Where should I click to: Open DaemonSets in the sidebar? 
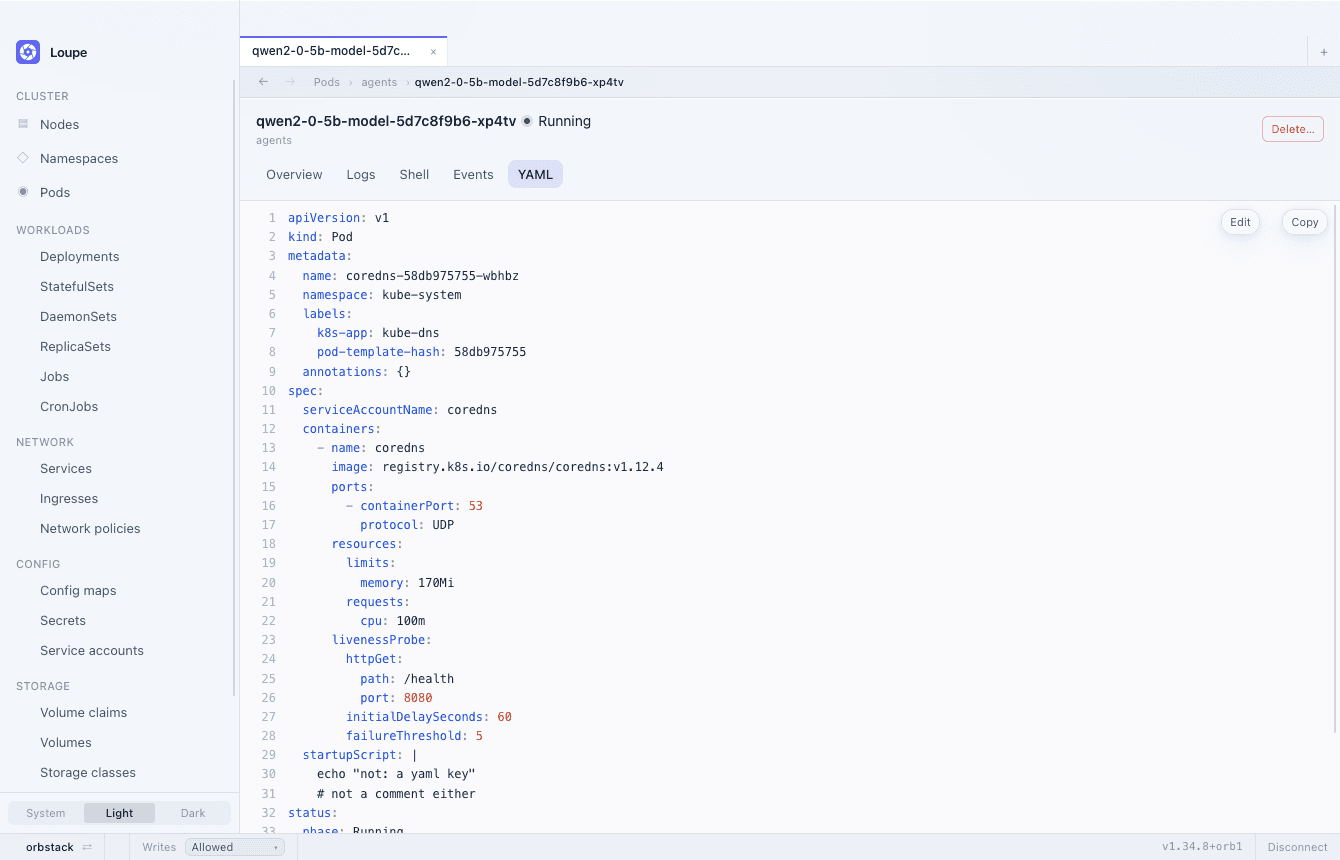pos(78,316)
